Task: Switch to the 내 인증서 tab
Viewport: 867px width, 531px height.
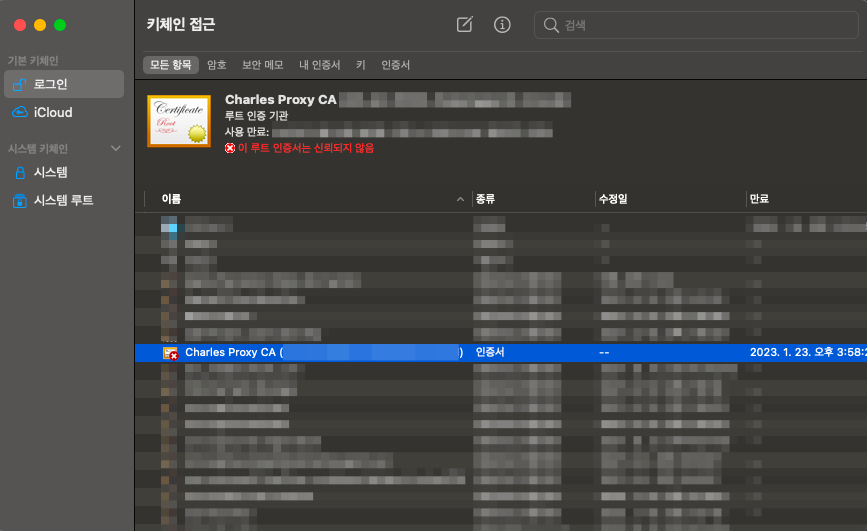Action: tap(320, 65)
